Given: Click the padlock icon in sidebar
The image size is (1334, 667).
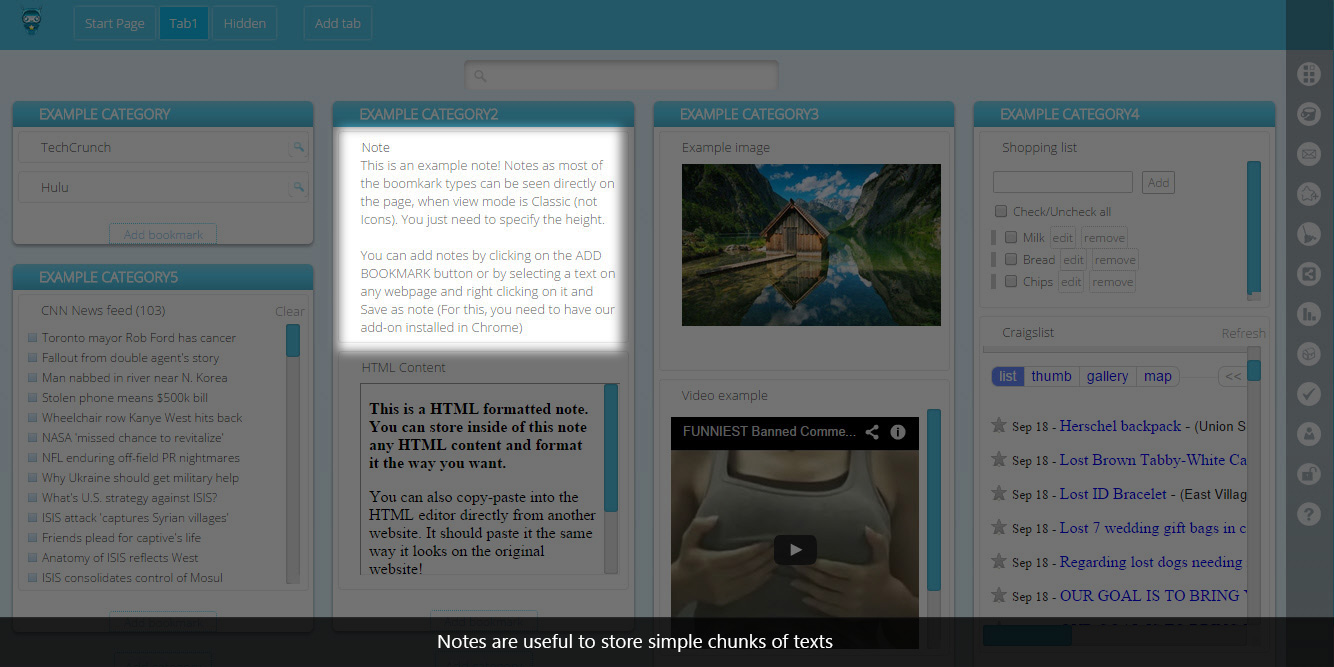Looking at the screenshot, I should pyautogui.click(x=1308, y=474).
